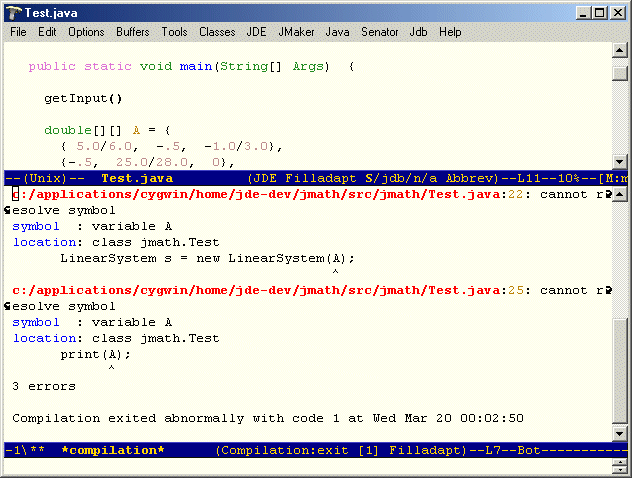Jump to the Test.java line 22 error
The image size is (632, 478).
(270, 194)
